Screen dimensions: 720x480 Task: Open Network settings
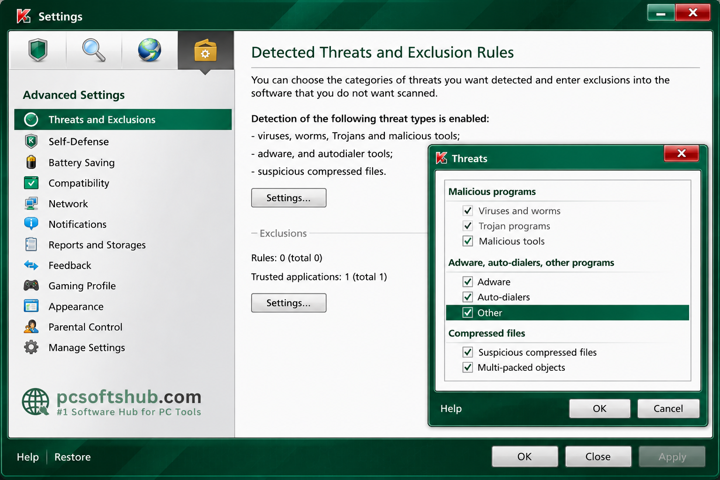coord(68,203)
